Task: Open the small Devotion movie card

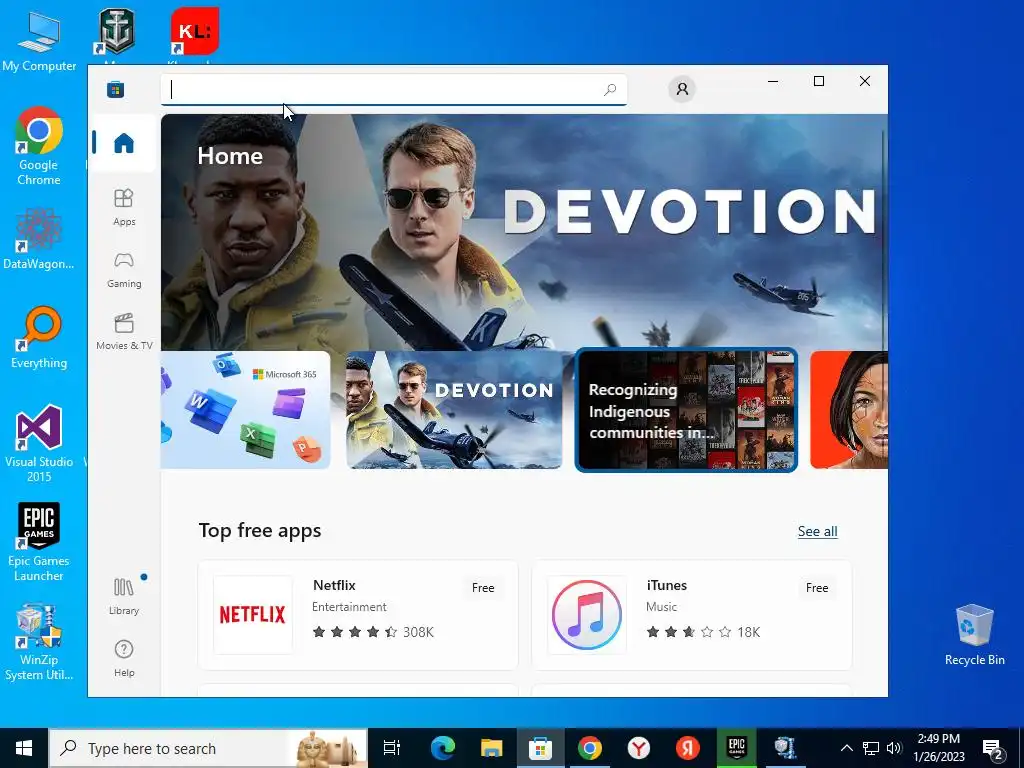Action: point(454,410)
